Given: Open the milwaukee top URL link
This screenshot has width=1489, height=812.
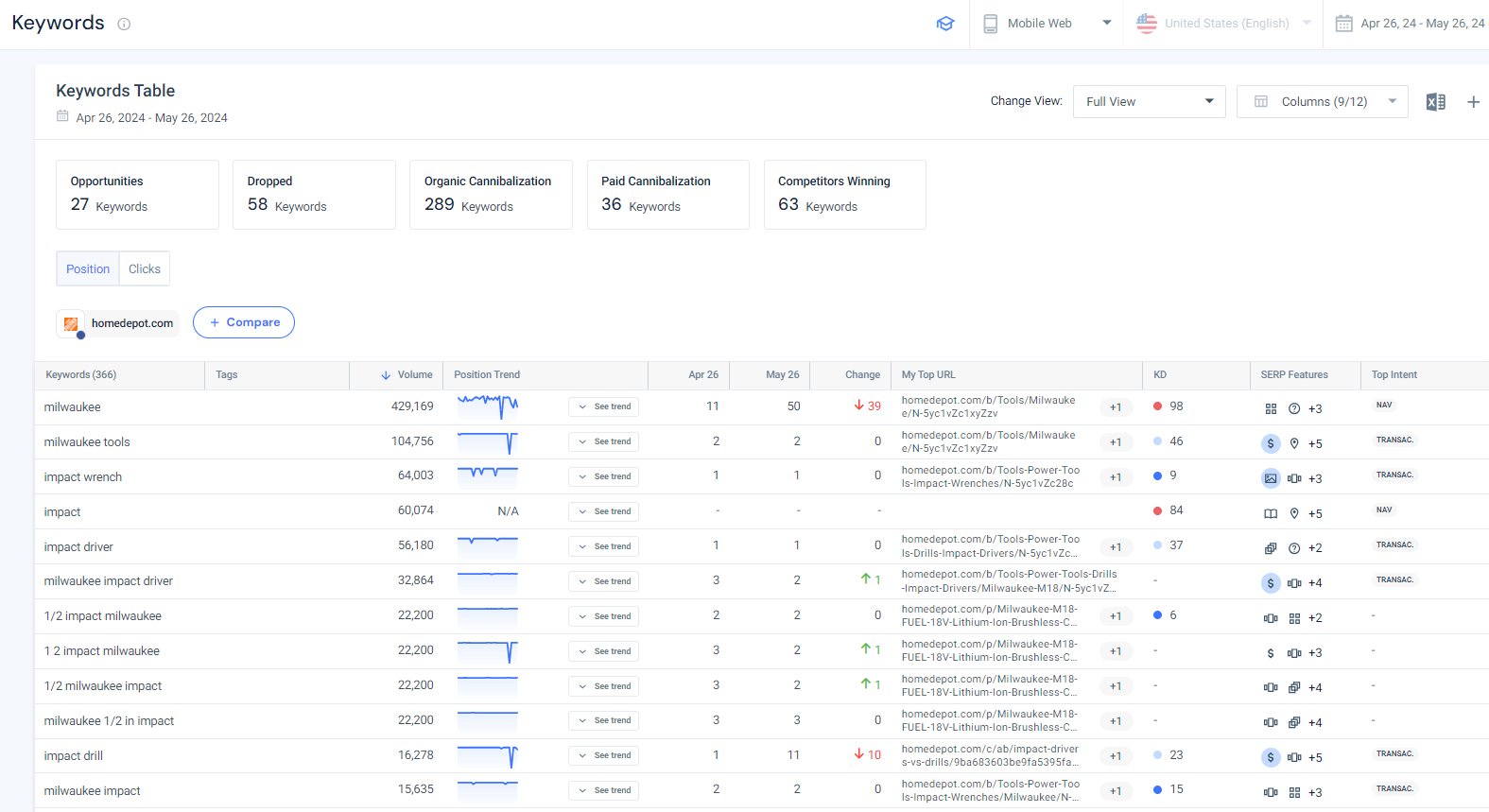Looking at the screenshot, I should tap(988, 406).
